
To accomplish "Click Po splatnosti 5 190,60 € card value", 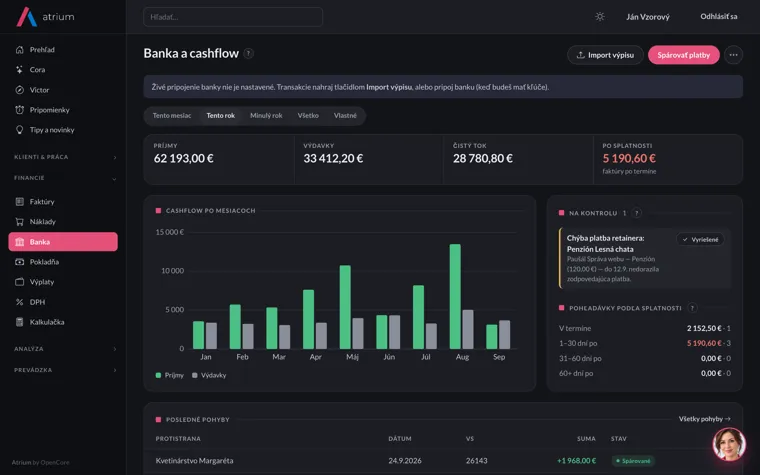I will [x=629, y=158].
